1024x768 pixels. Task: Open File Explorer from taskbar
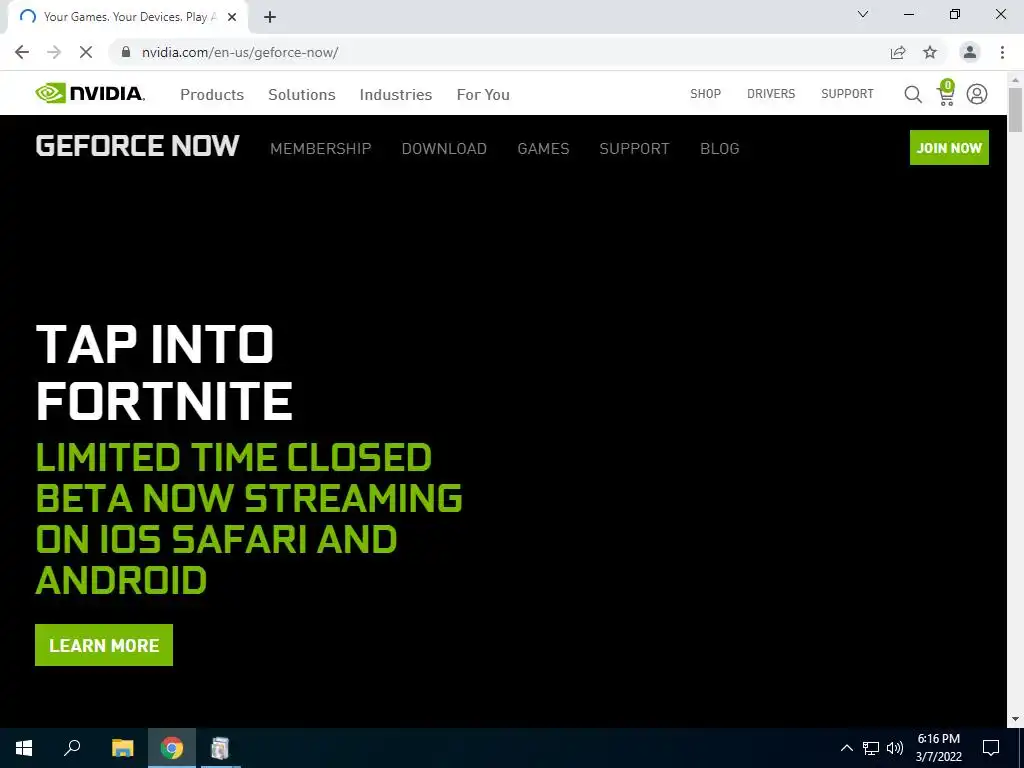coord(122,748)
